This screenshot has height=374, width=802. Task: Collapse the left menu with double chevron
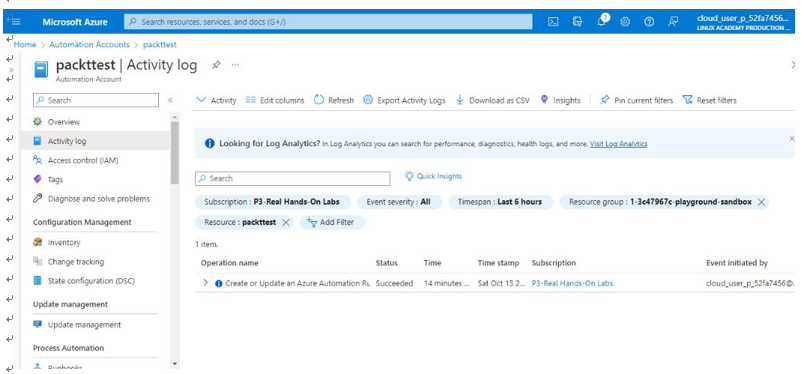tap(170, 100)
